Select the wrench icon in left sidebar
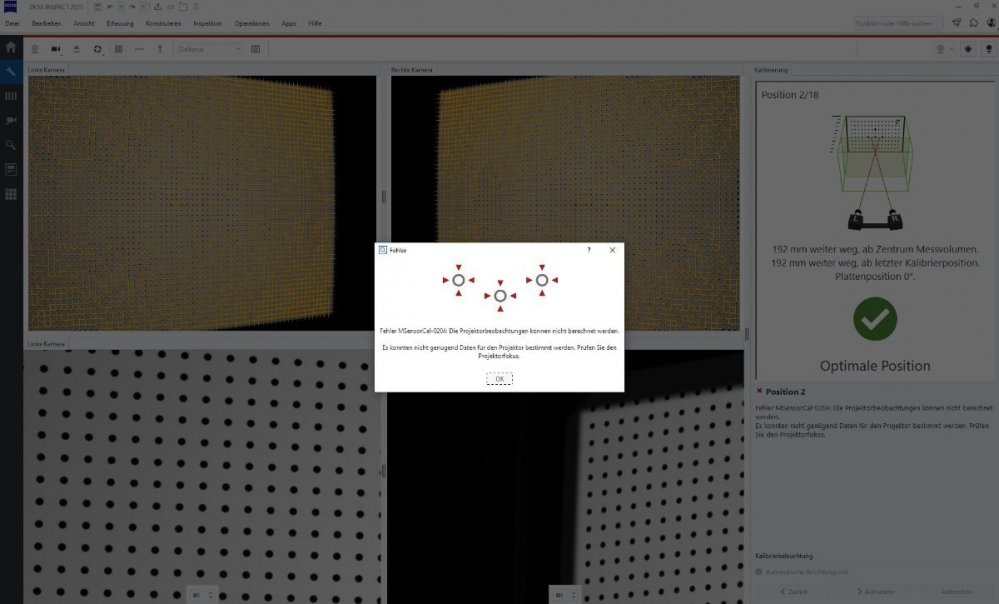Viewport: 999px width, 604px height. coord(11,72)
